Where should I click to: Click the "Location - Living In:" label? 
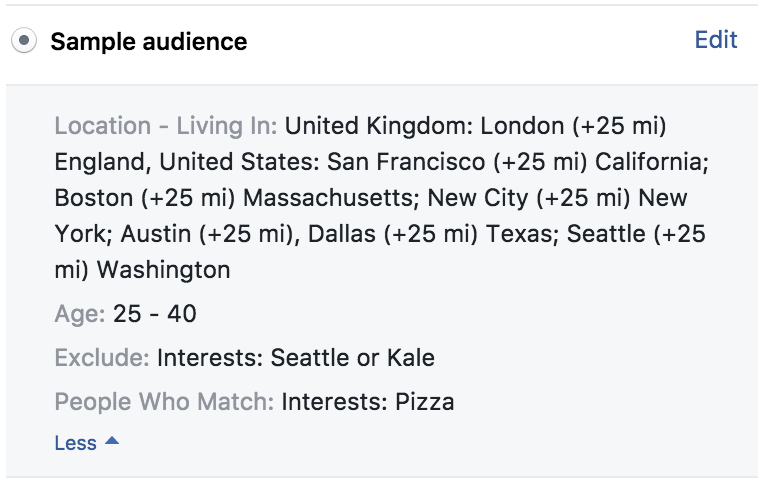[166, 126]
